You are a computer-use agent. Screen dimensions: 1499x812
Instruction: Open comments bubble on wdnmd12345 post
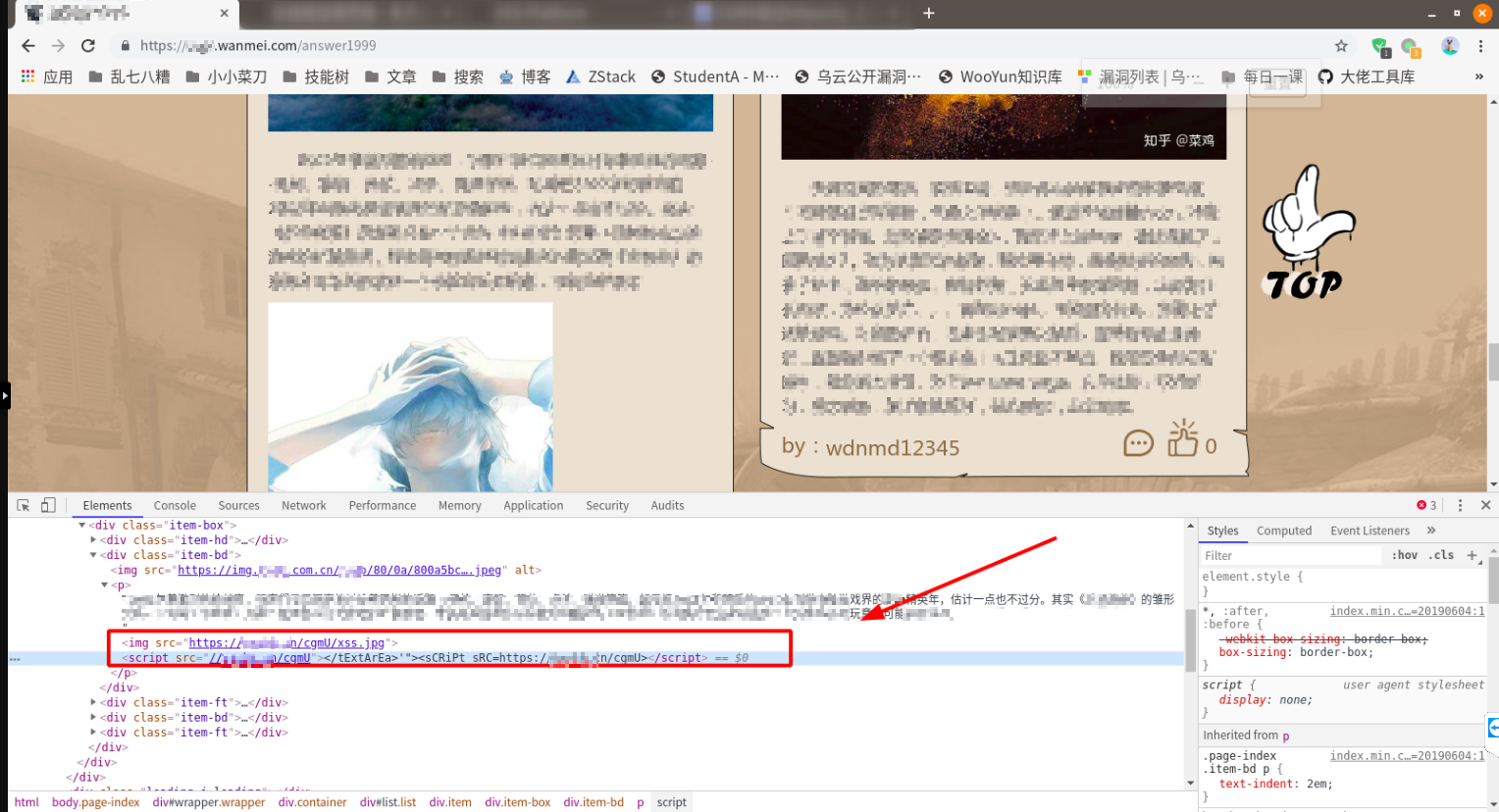coord(1138,444)
